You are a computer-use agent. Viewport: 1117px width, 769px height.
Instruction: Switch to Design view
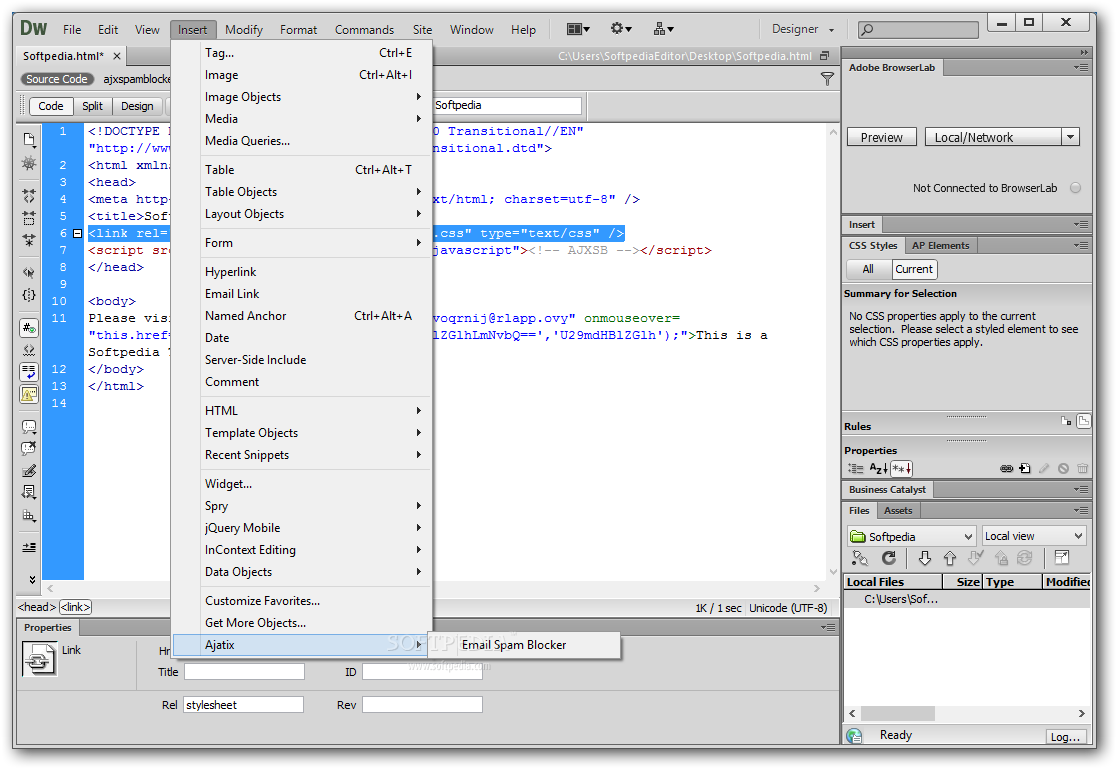(x=137, y=105)
